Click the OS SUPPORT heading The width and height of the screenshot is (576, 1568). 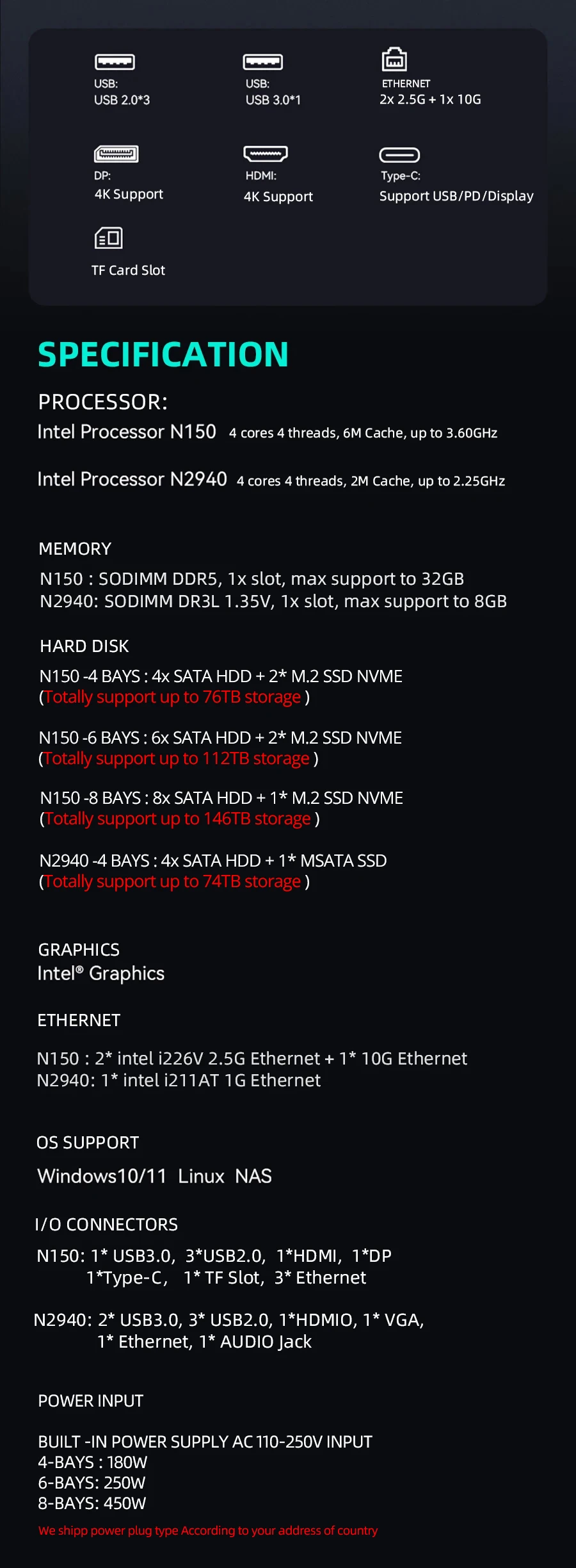coord(88,1143)
